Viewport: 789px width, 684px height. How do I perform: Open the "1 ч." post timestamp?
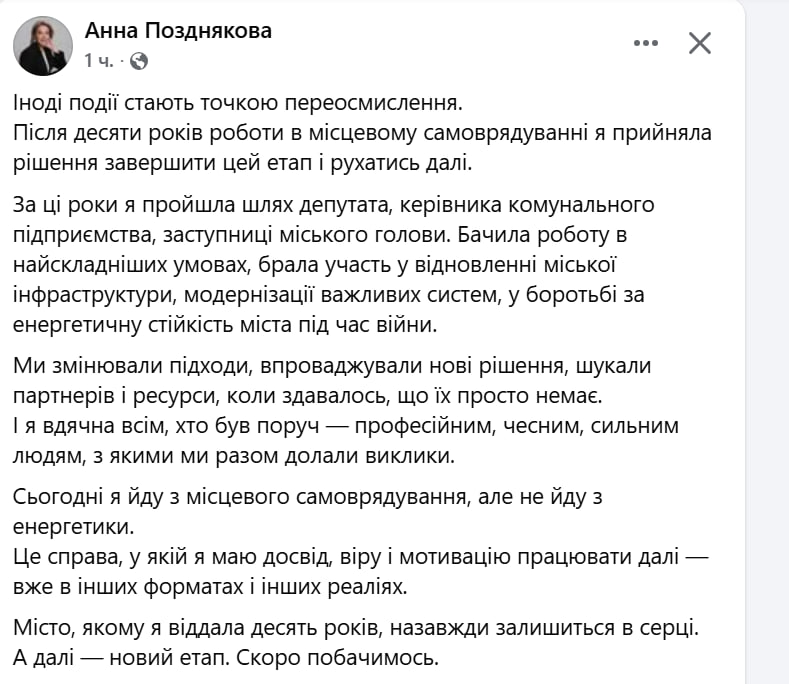pos(99,61)
